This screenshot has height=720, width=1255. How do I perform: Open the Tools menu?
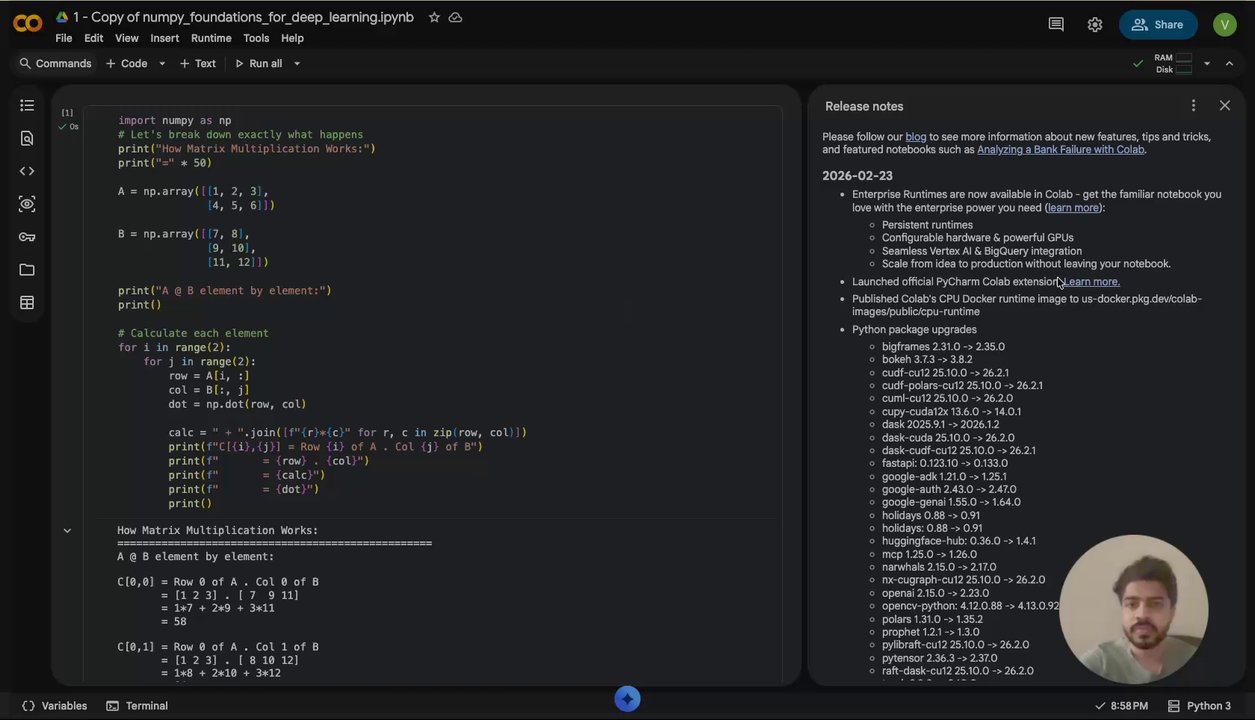point(256,38)
